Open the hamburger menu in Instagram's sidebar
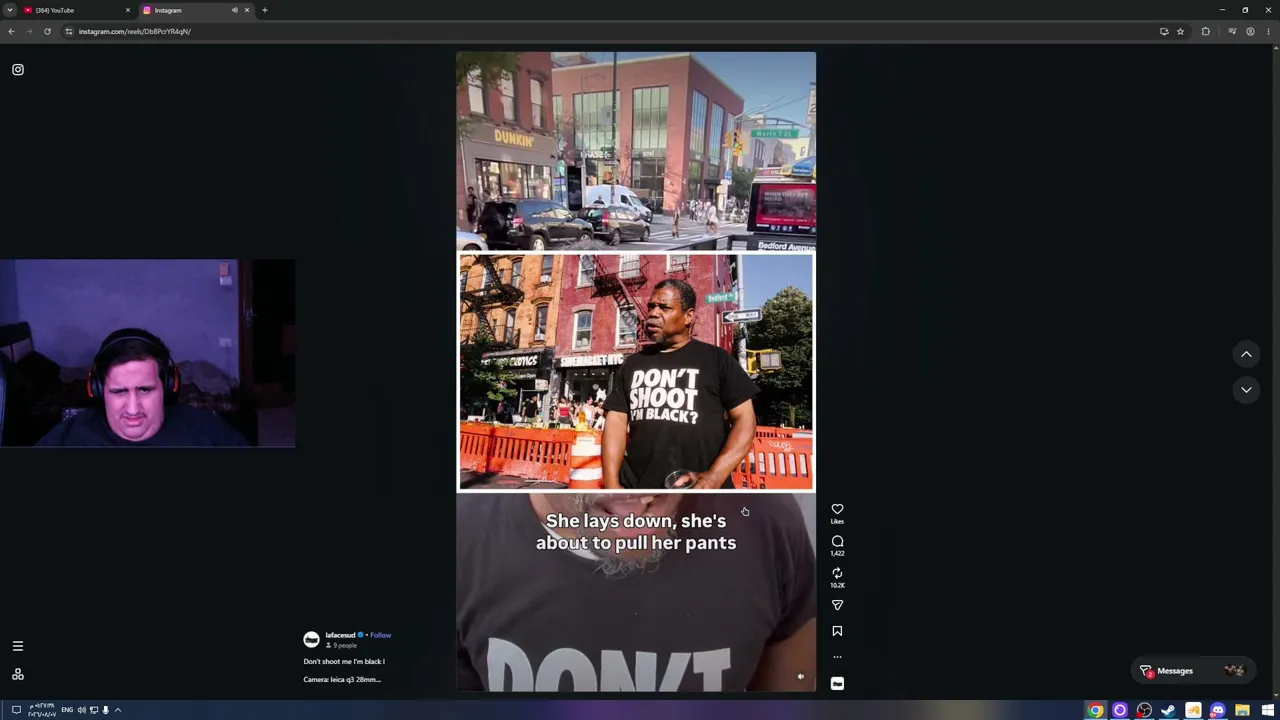 click(x=18, y=646)
